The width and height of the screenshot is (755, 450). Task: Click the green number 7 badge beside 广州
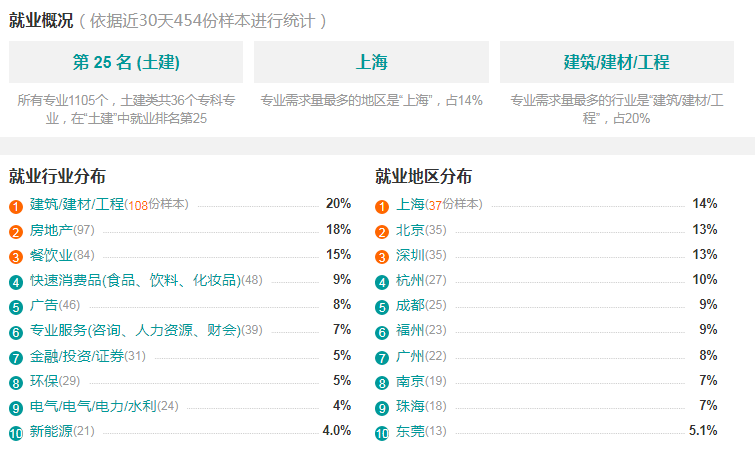(x=382, y=358)
